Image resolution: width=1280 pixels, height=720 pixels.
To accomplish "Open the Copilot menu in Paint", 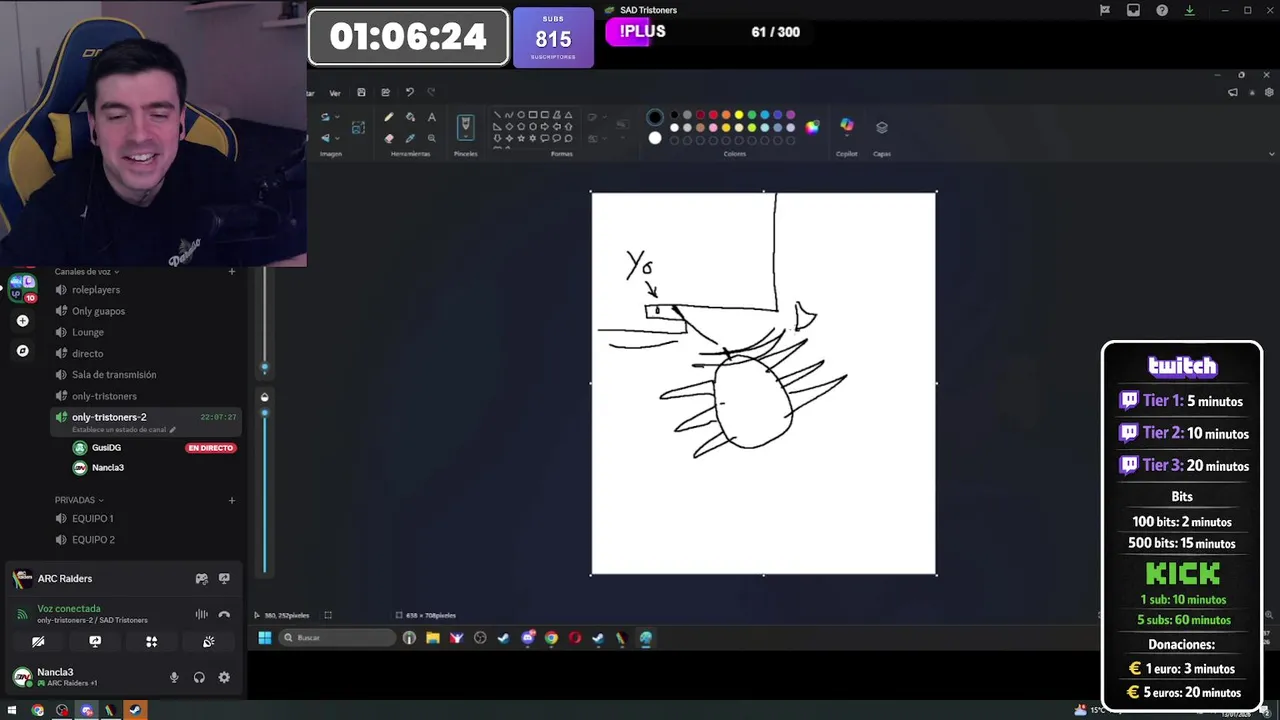I will 847,126.
